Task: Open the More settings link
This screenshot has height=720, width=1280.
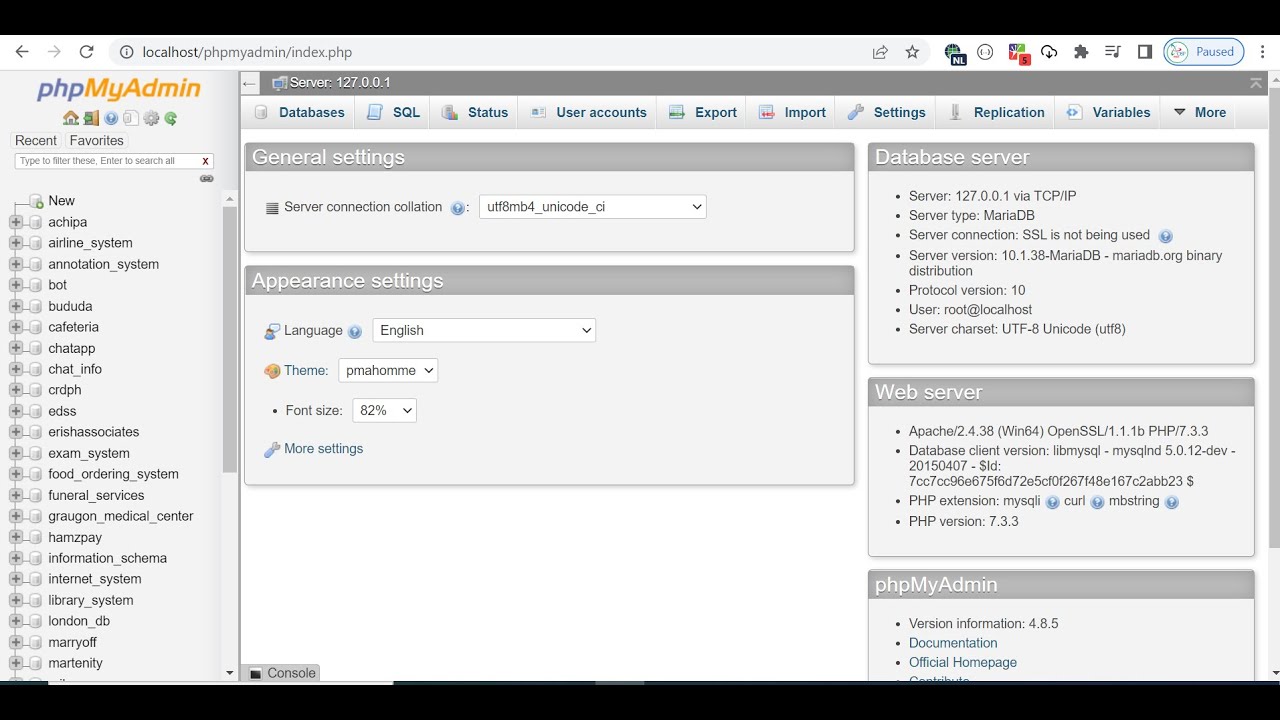Action: tap(323, 449)
